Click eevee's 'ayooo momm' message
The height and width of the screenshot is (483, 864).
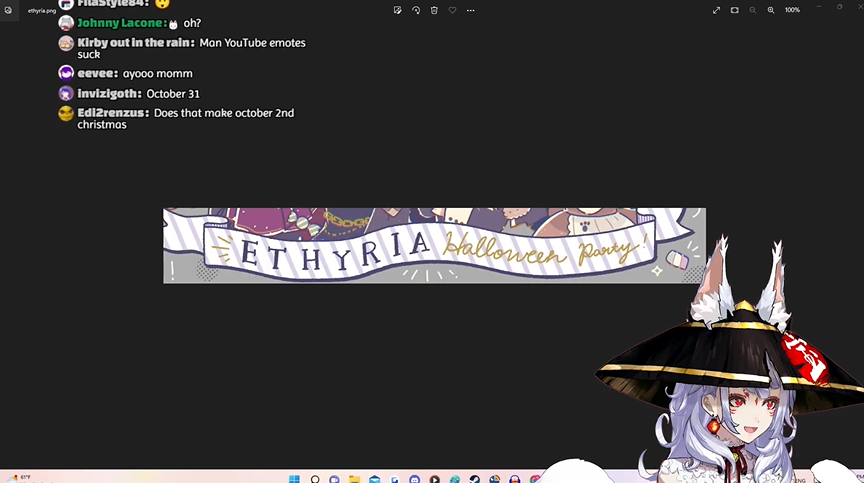point(158,74)
